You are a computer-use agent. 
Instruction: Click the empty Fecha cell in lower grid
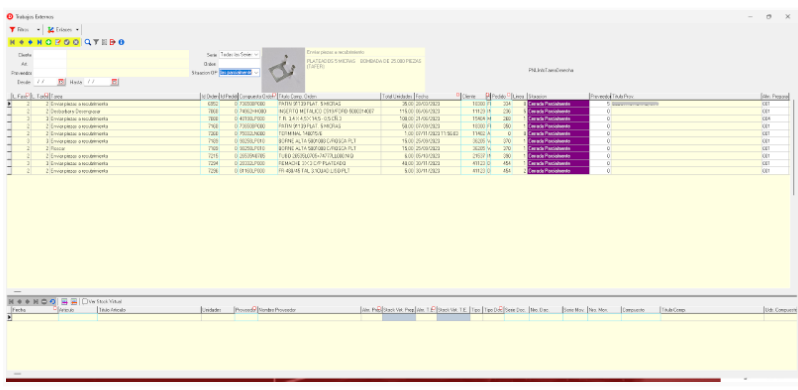(x=35, y=317)
